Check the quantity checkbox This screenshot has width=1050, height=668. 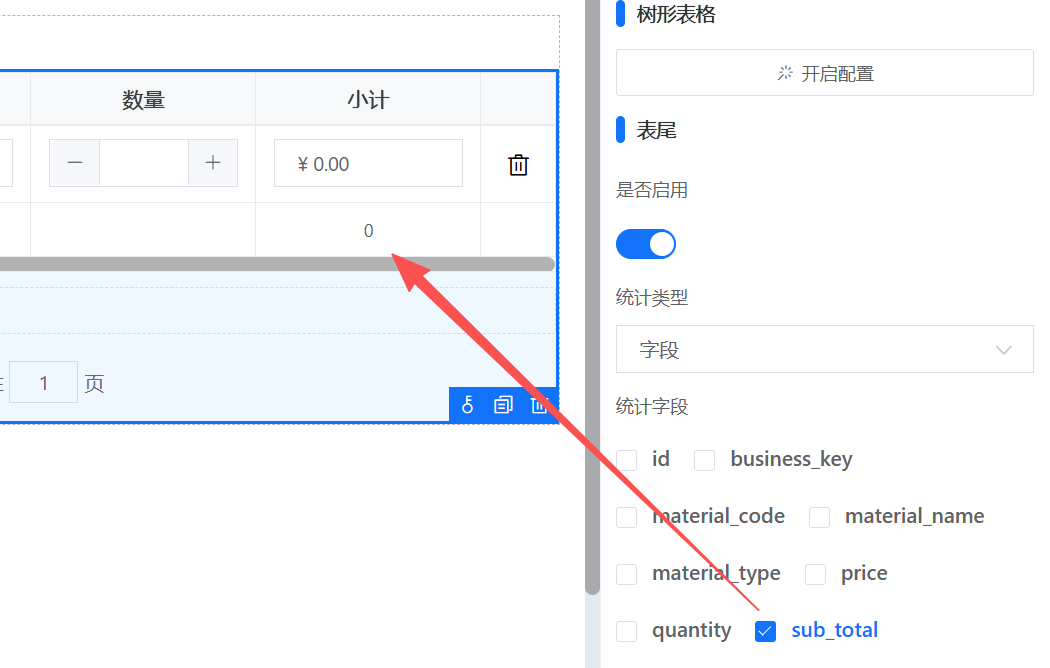coord(627,631)
